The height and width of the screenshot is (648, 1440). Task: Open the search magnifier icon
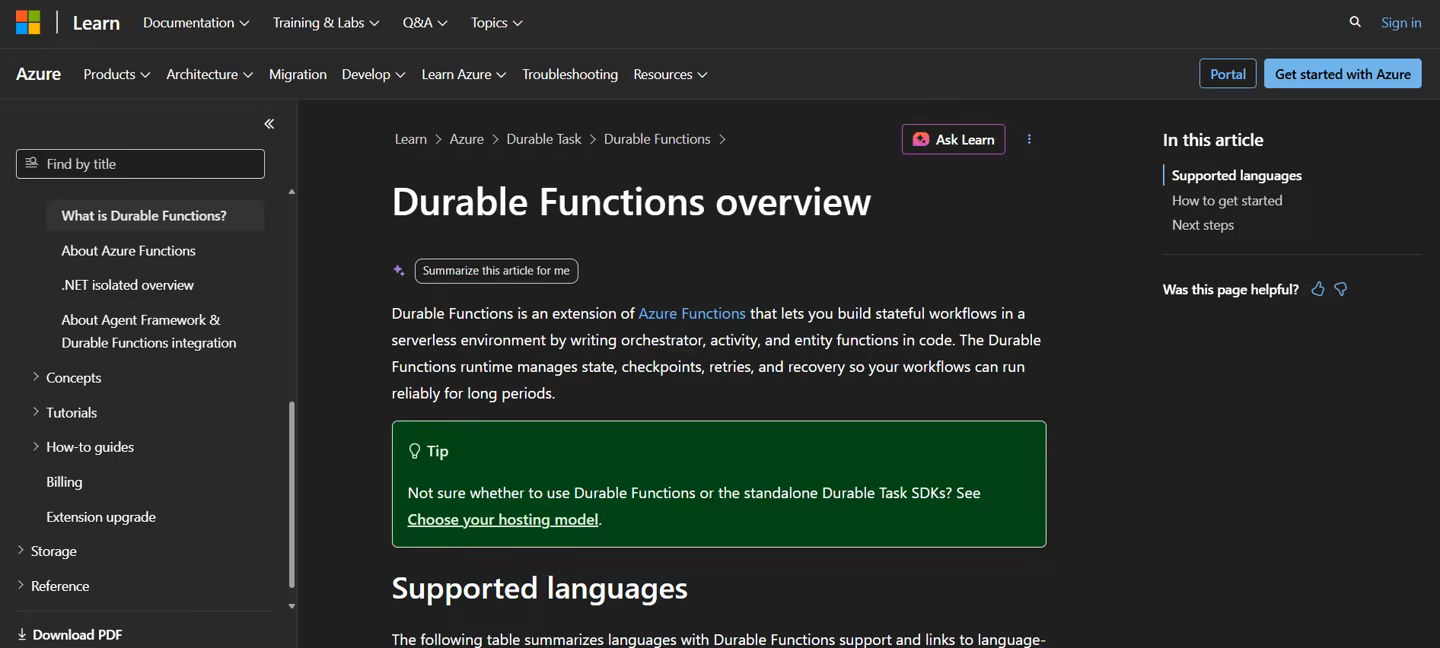coord(1355,22)
